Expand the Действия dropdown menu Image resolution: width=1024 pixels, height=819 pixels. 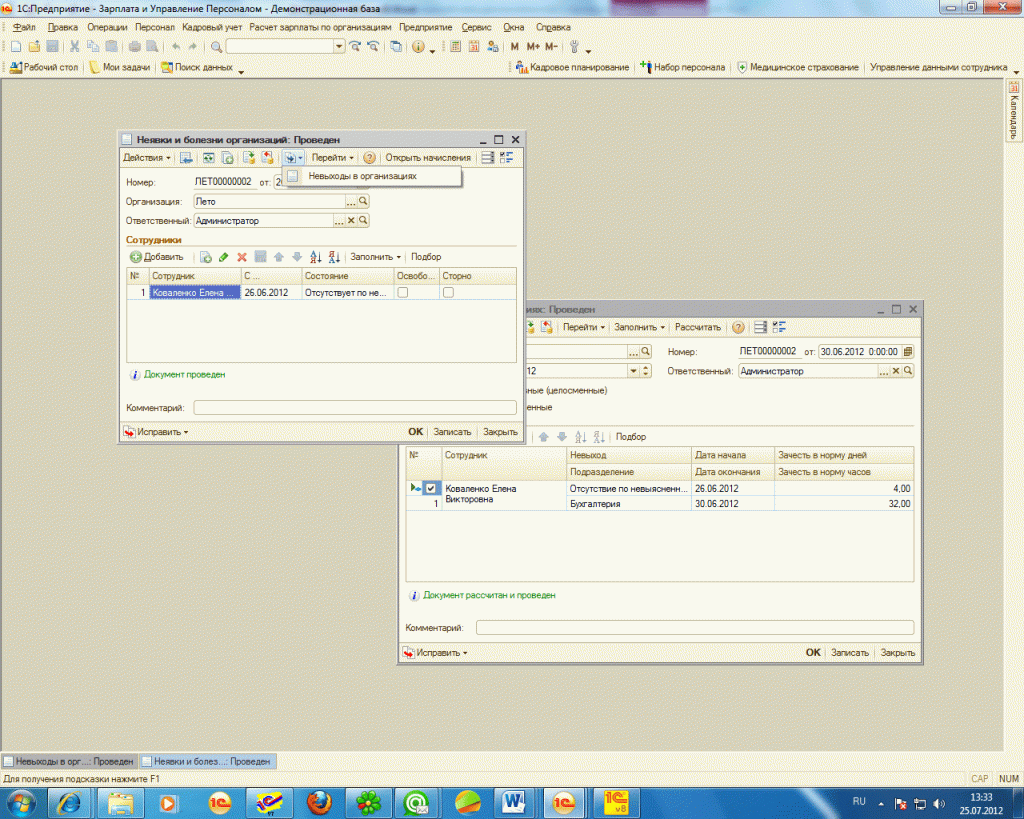click(147, 158)
